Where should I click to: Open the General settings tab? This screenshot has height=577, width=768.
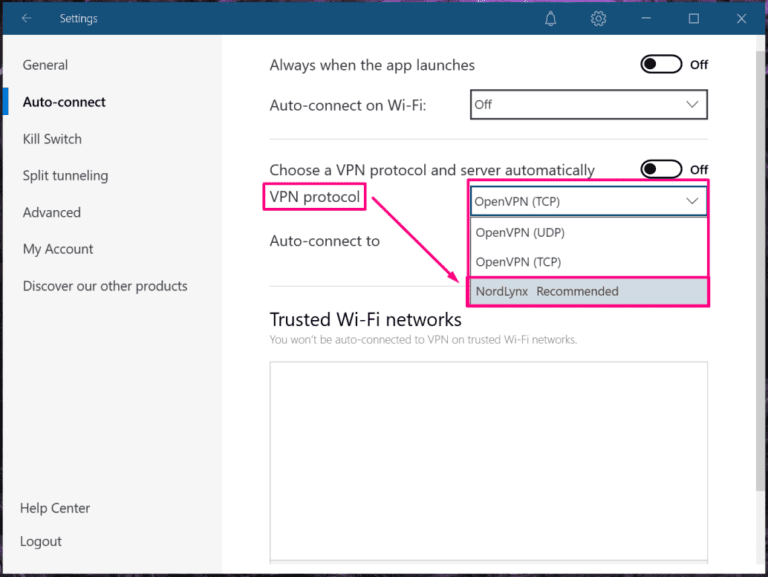[x=46, y=65]
